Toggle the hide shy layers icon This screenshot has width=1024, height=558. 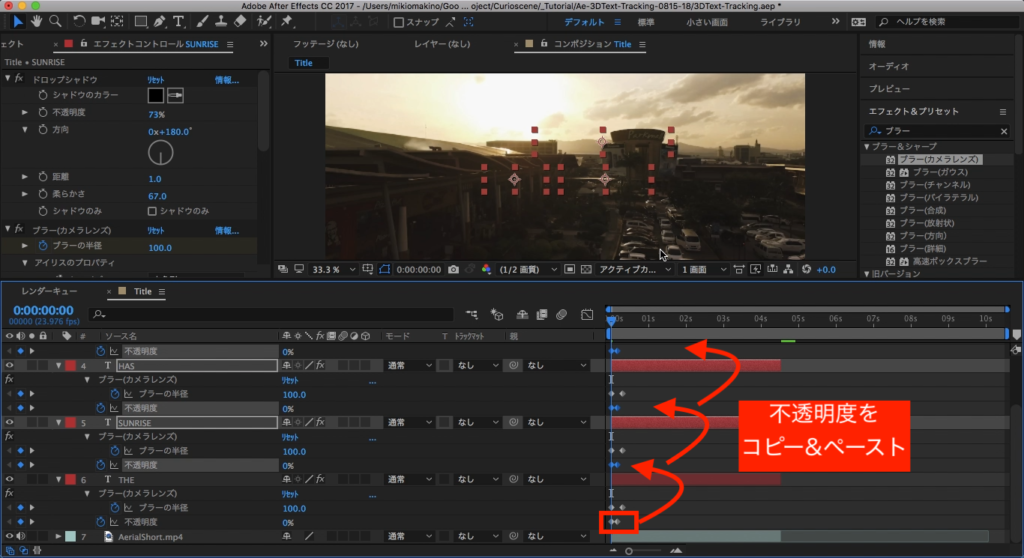tap(522, 315)
